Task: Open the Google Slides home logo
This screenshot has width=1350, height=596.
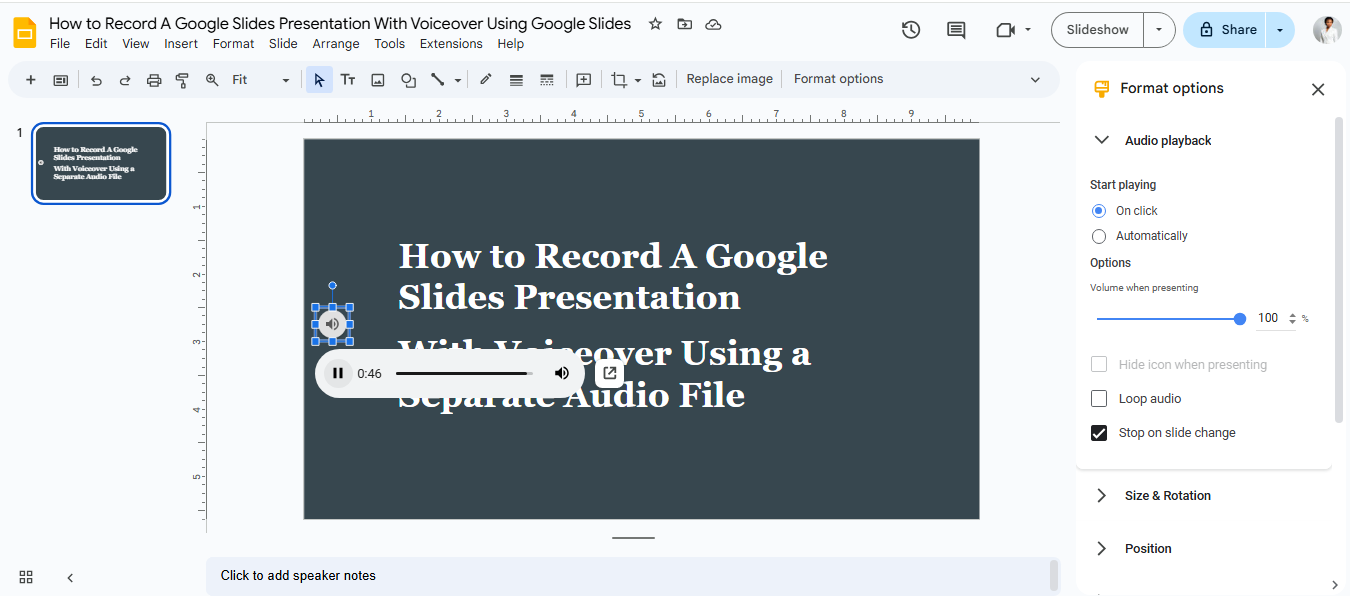Action: (x=24, y=32)
